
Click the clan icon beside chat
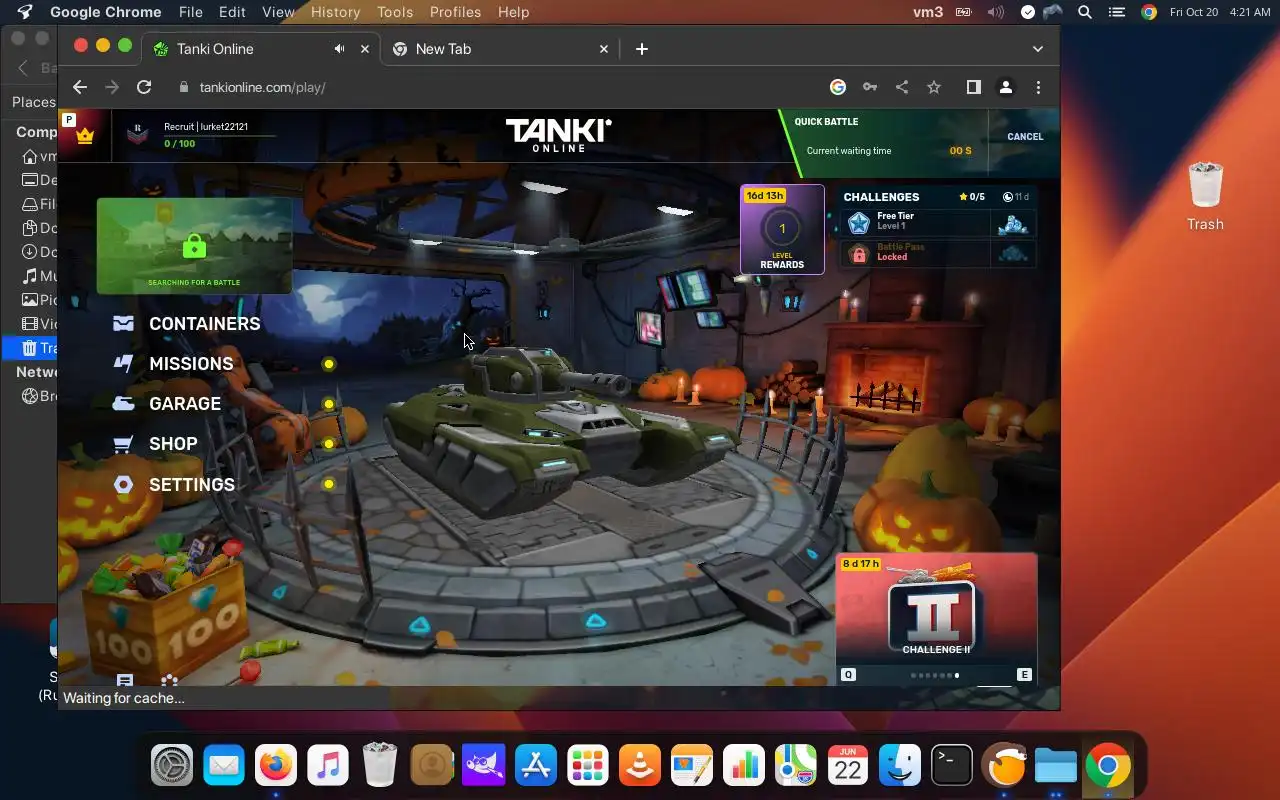[x=170, y=680]
